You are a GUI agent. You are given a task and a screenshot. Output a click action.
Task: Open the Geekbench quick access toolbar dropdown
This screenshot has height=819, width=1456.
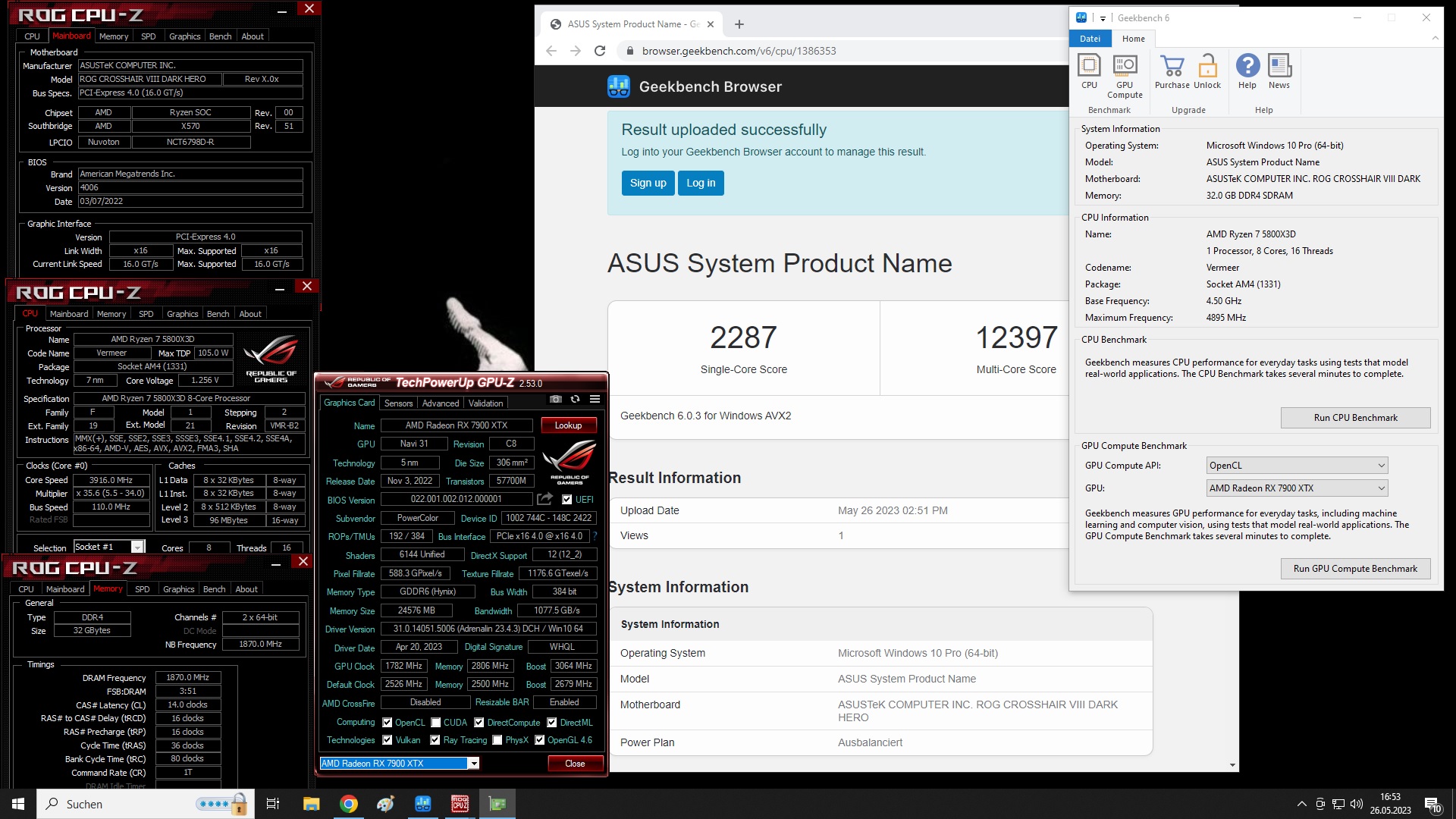click(1103, 18)
